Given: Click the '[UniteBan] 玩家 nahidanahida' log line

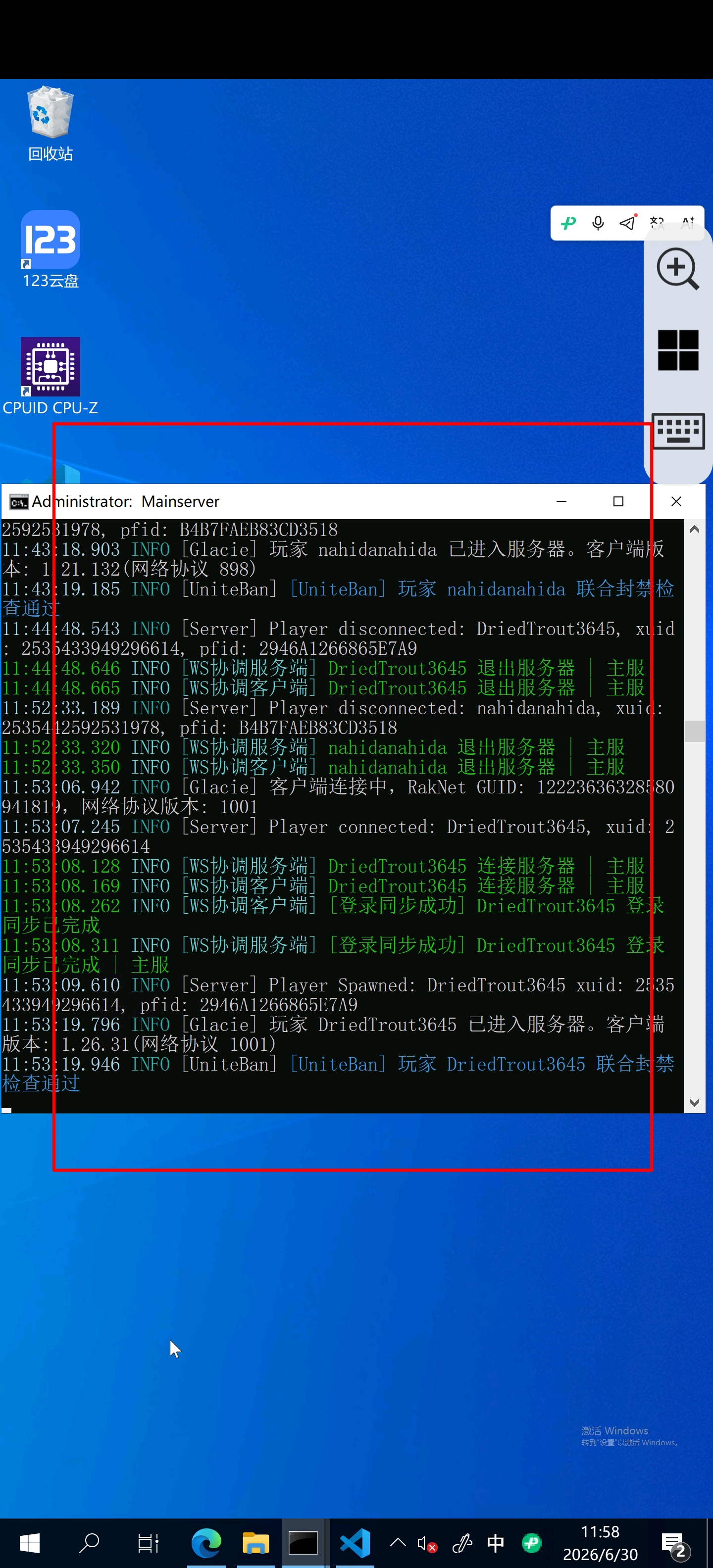Looking at the screenshot, I should (339, 599).
